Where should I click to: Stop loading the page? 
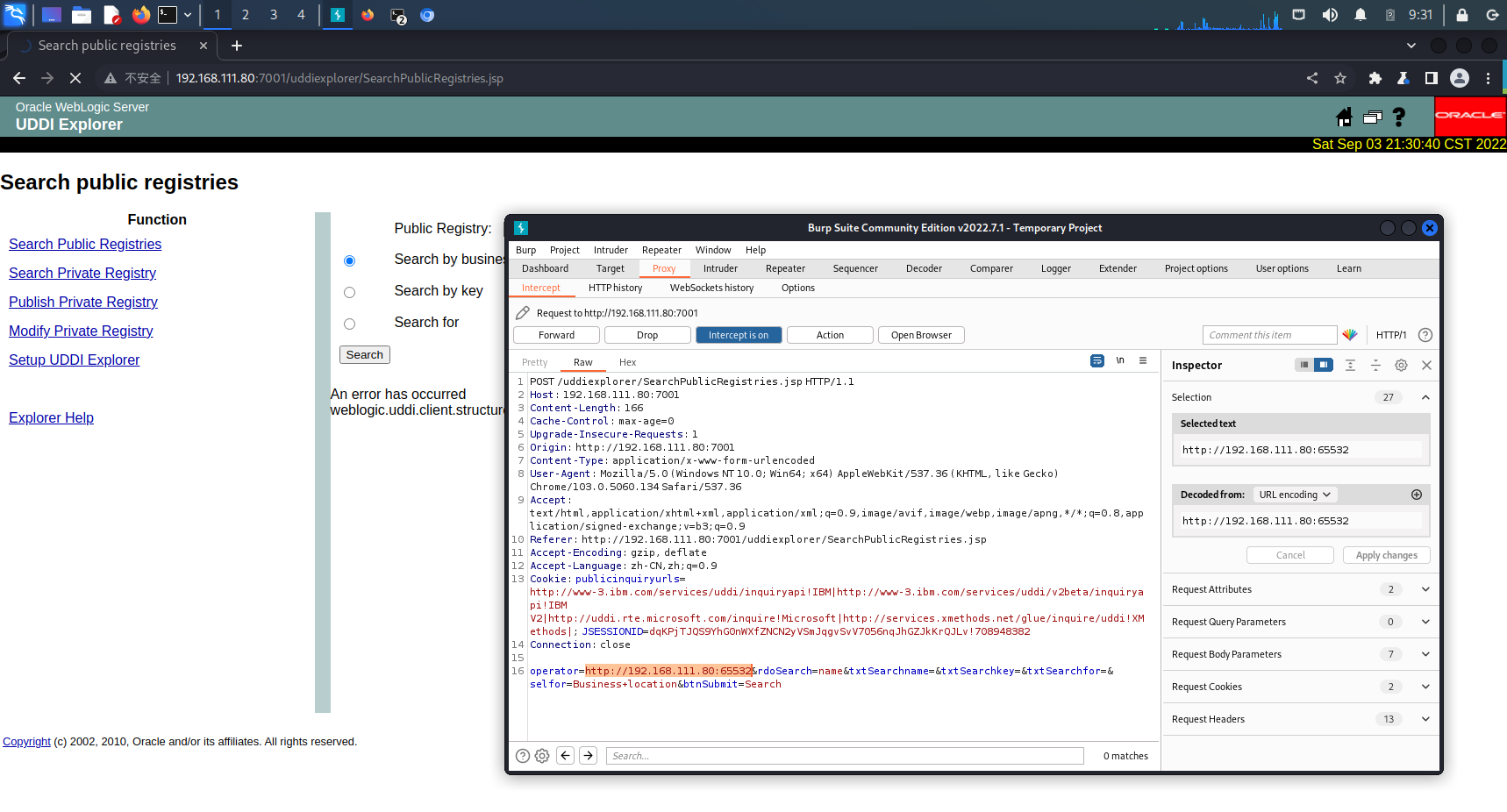[75, 78]
